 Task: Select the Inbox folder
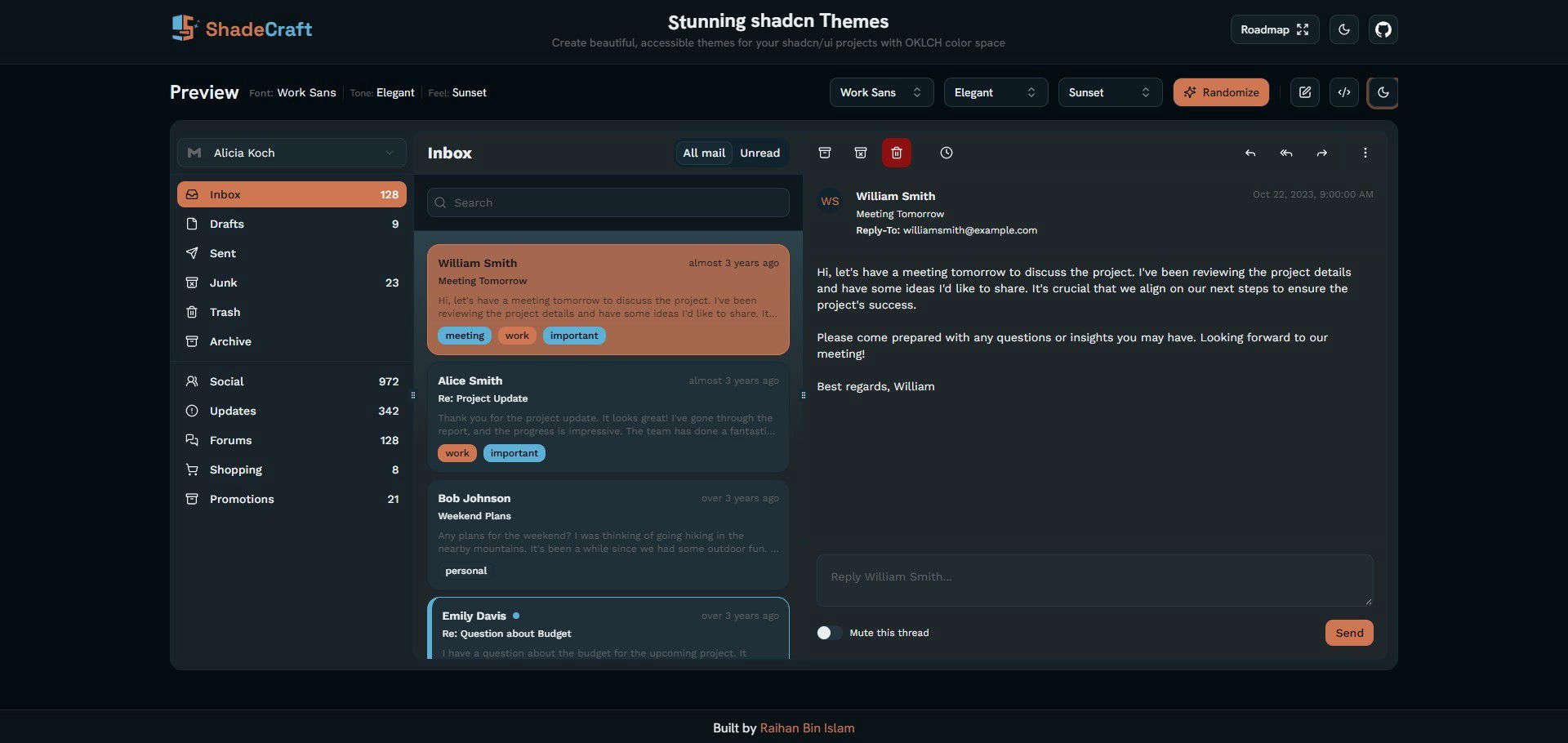tap(292, 194)
